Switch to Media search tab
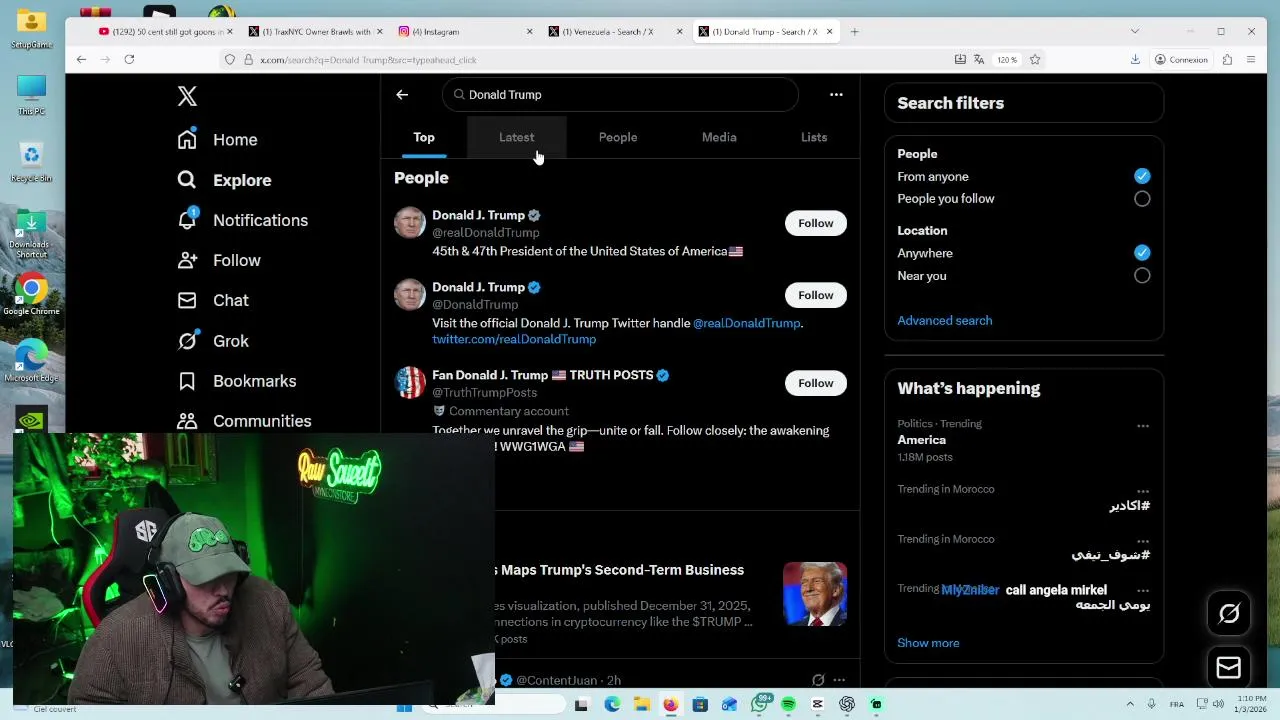Viewport: 1280px width, 720px height. pos(719,138)
